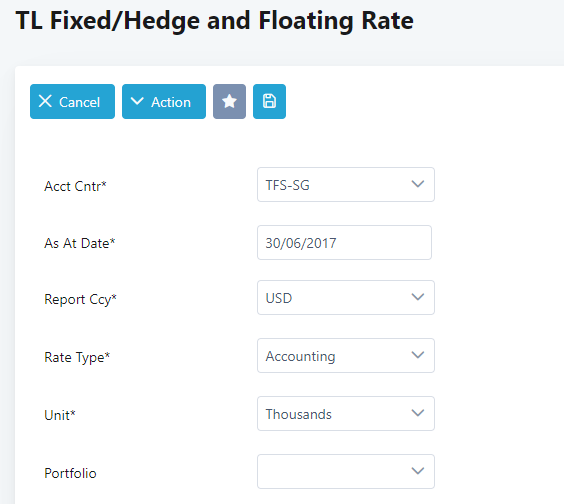Click the Report Ccy chevron arrow

click(418, 297)
